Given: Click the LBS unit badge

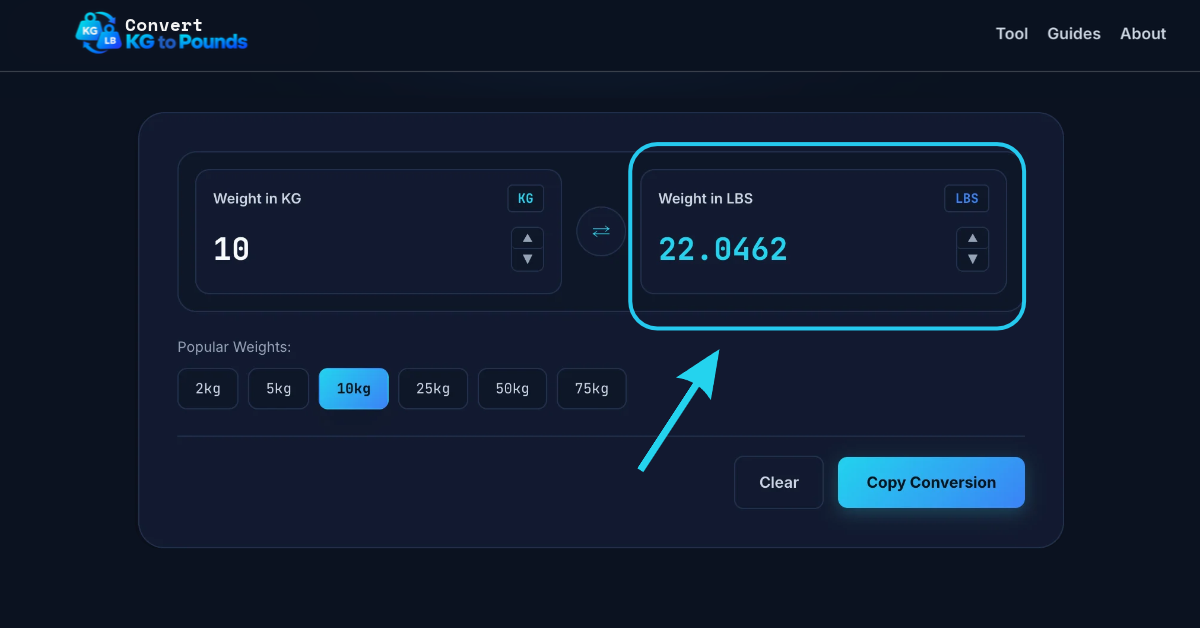Looking at the screenshot, I should pyautogui.click(x=967, y=198).
